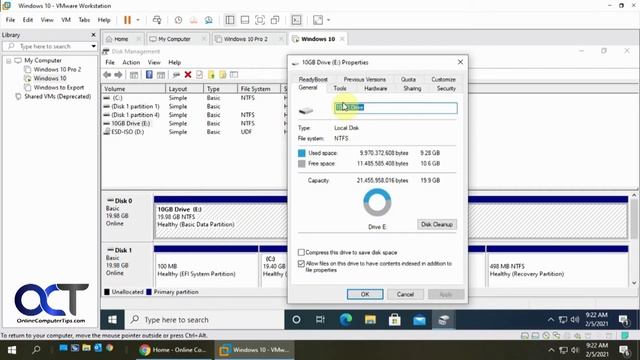Switch to the Windows 10 Pro 2 tab

click(246, 39)
